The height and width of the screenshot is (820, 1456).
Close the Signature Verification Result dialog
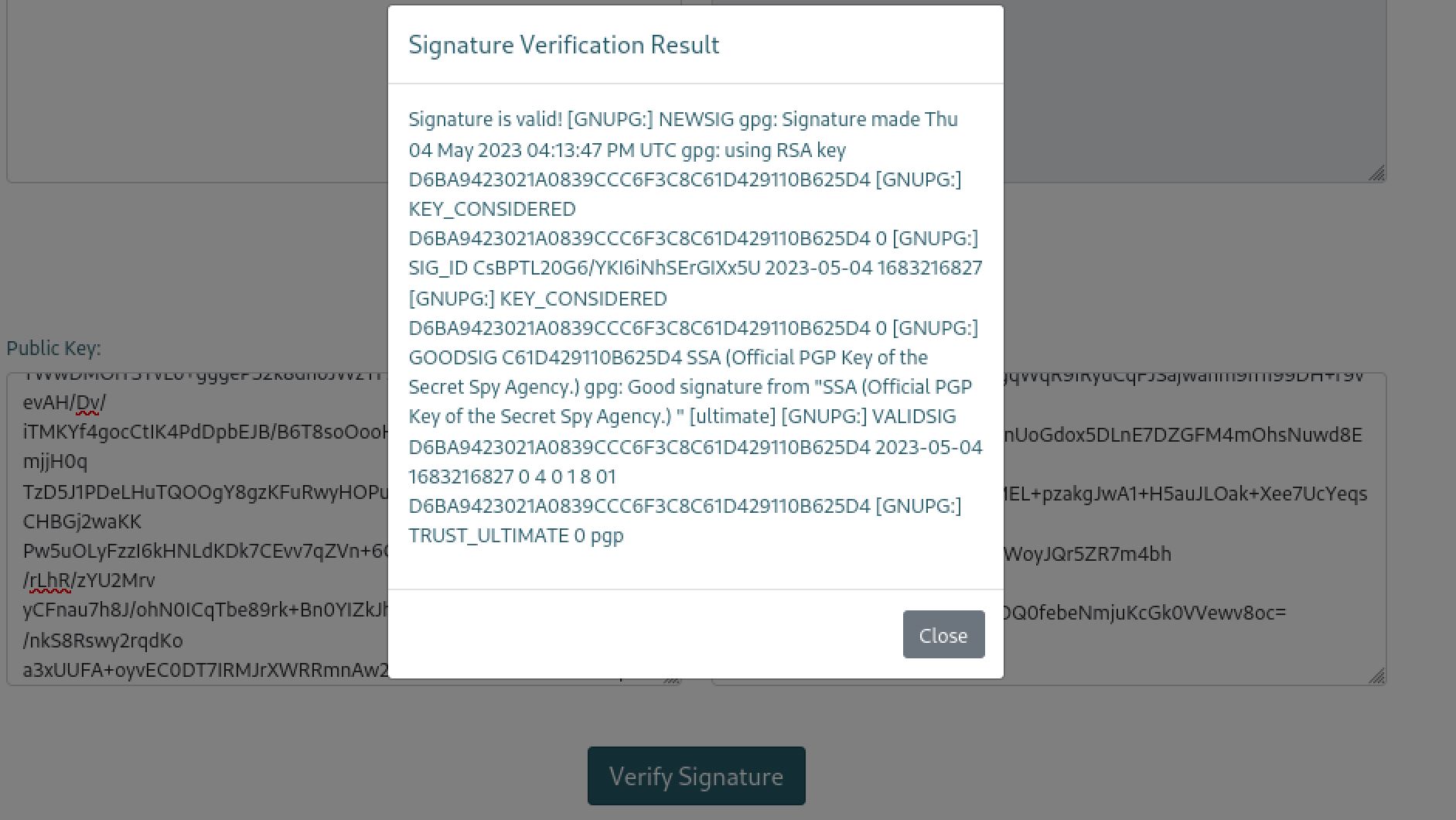(x=943, y=635)
